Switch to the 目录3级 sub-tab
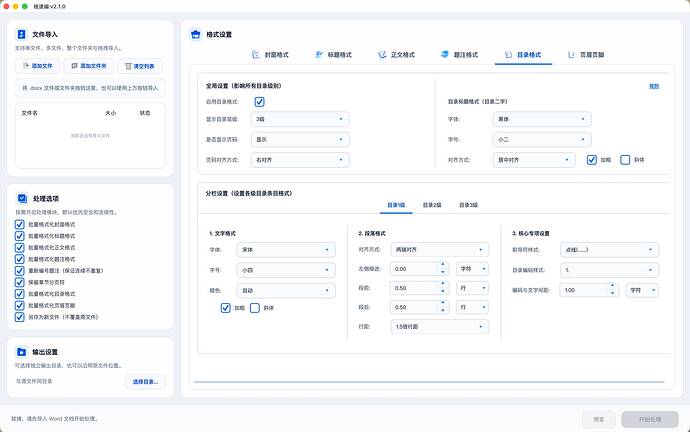 click(469, 205)
